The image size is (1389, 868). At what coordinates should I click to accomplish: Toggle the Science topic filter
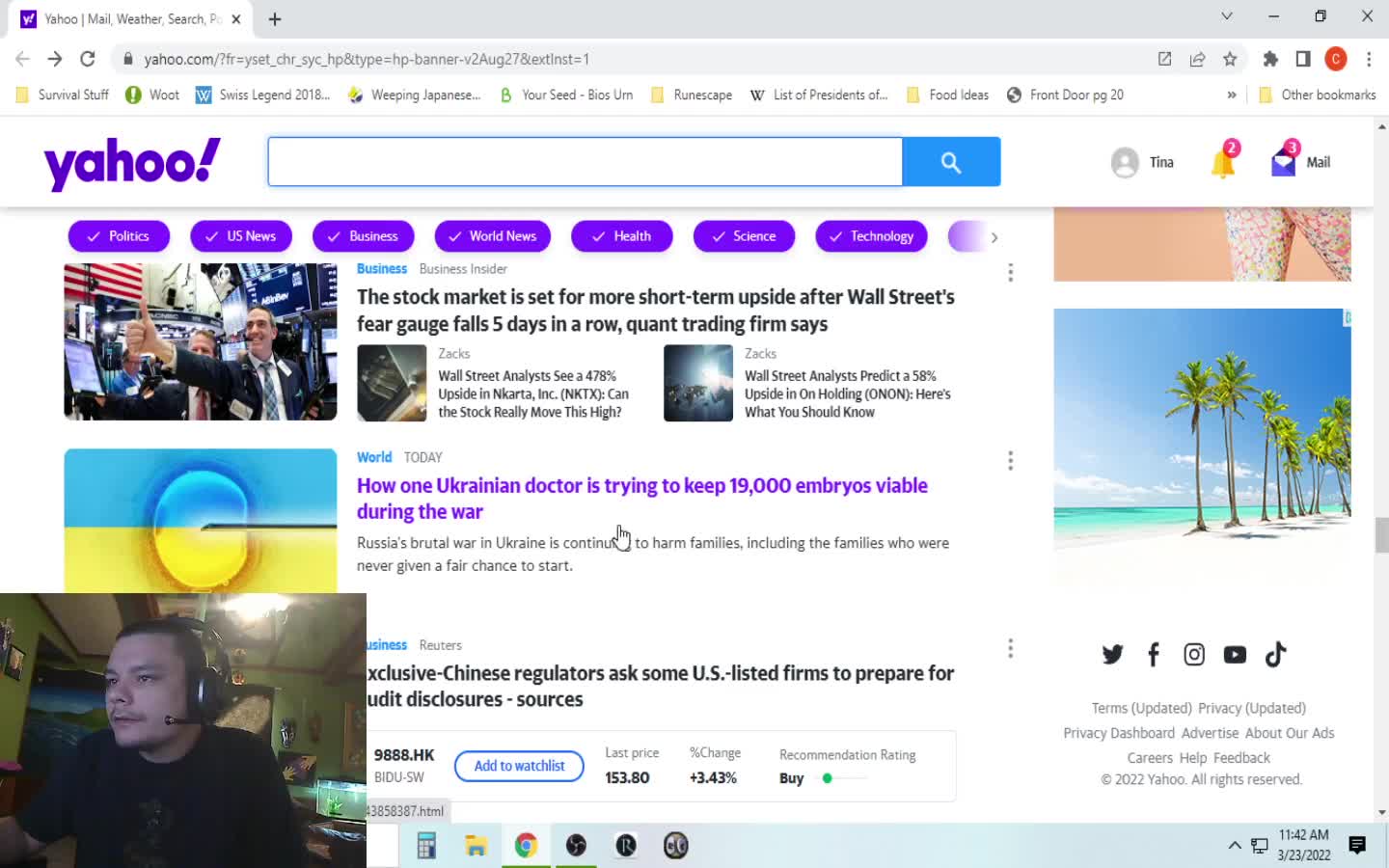[x=744, y=236]
